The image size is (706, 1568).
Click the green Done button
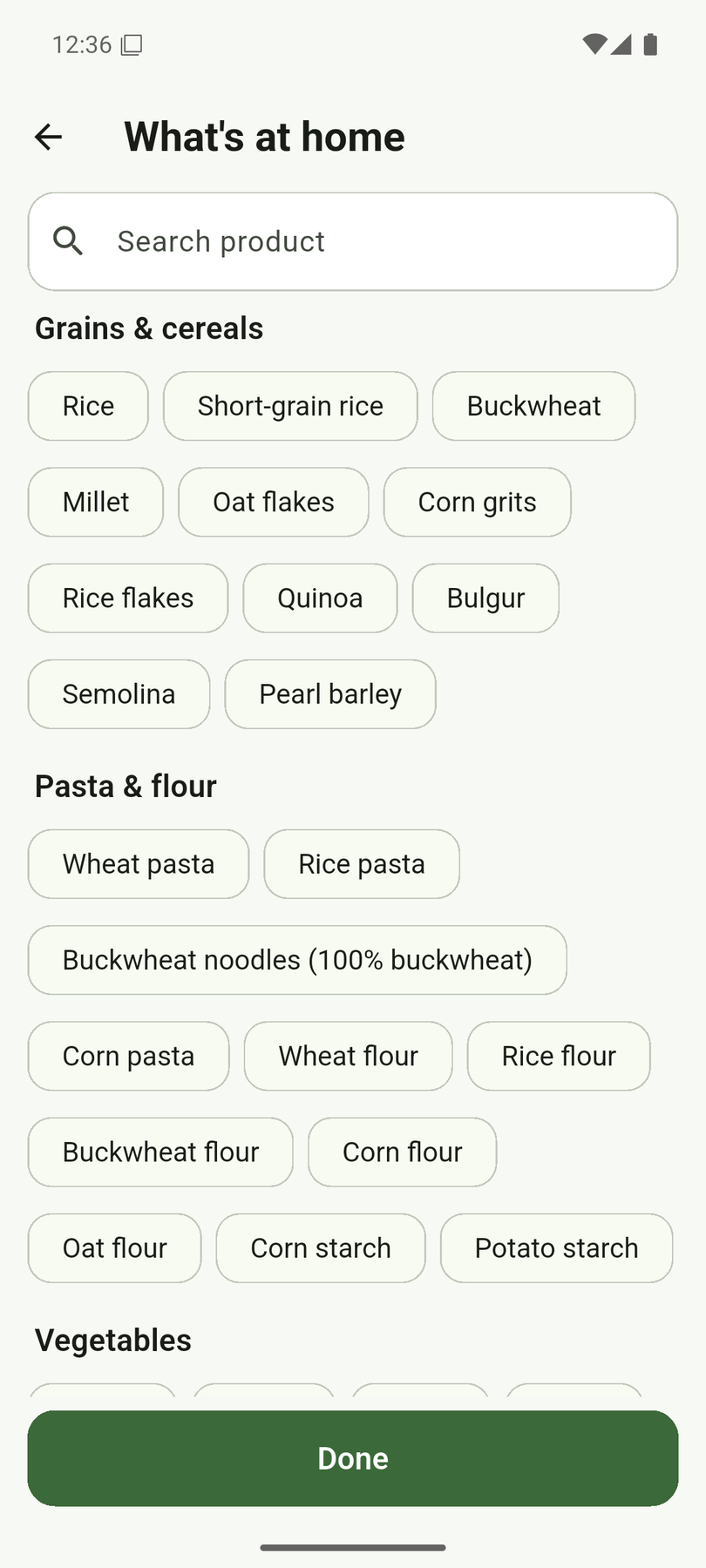click(353, 1458)
